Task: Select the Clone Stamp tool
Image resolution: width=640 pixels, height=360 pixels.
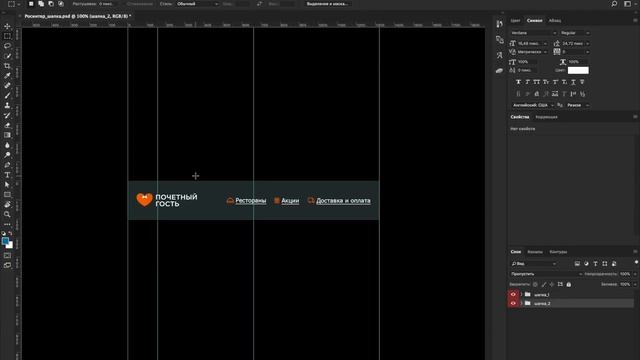Action: coord(7,105)
